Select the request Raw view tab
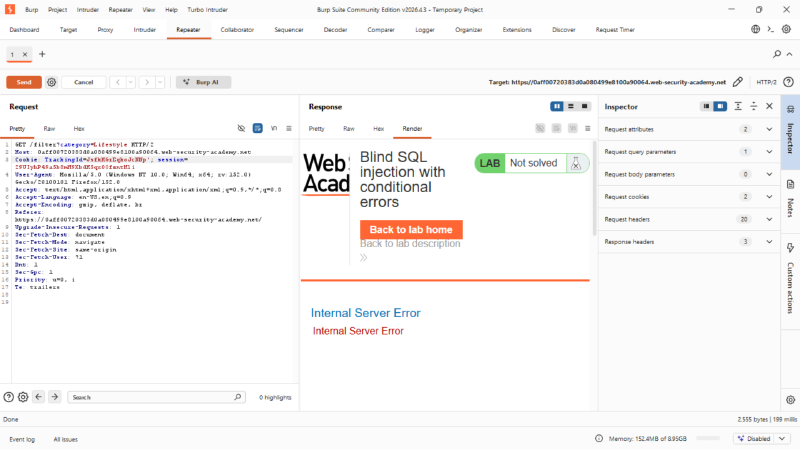 49,129
